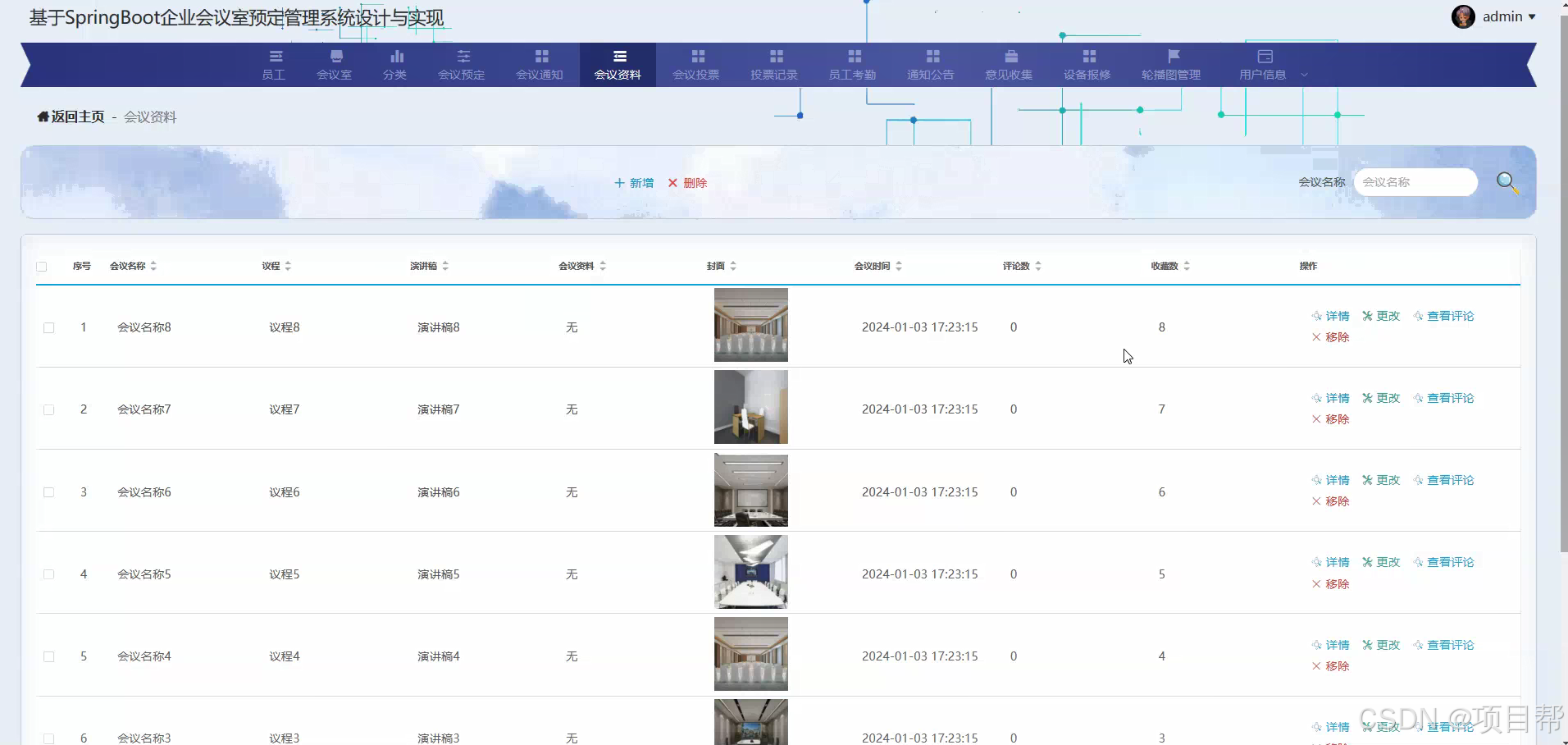Click the 演讲稿7 cell
This screenshot has width=1568, height=745.
pos(439,409)
